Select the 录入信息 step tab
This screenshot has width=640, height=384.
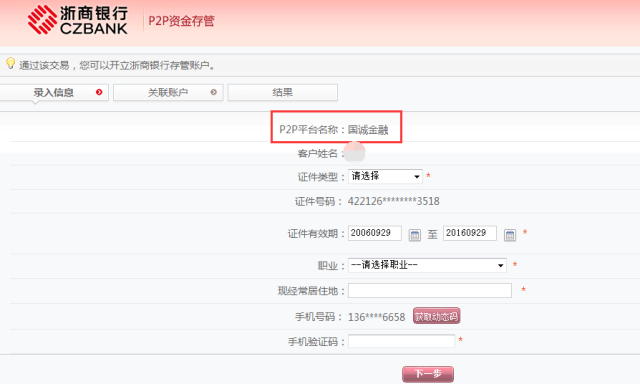tap(54, 93)
